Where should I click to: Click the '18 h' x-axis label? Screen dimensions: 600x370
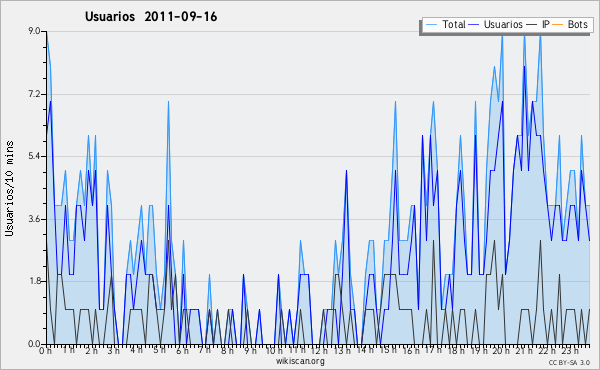pyautogui.click(x=456, y=350)
